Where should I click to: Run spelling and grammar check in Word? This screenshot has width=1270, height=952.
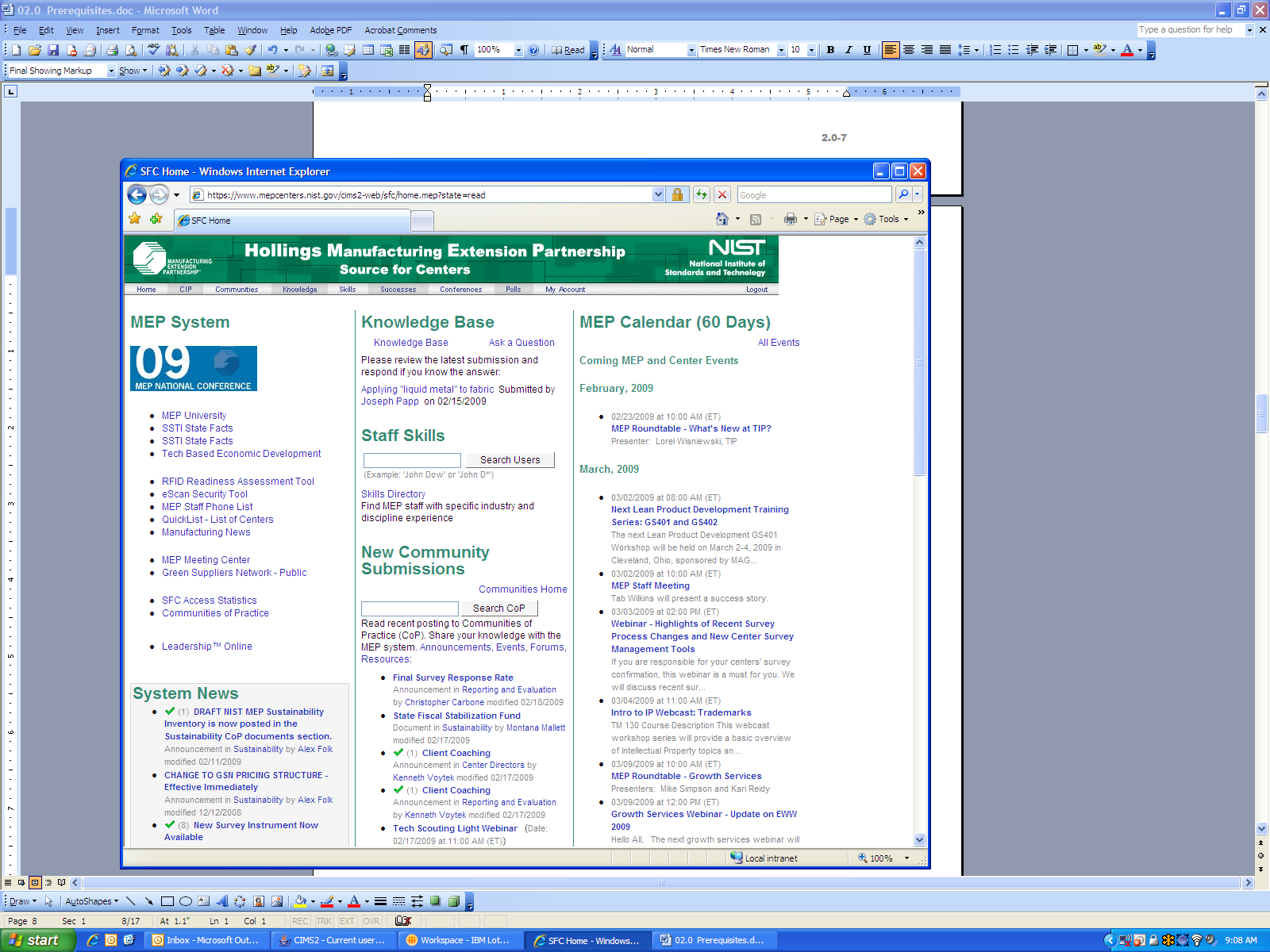[154, 50]
